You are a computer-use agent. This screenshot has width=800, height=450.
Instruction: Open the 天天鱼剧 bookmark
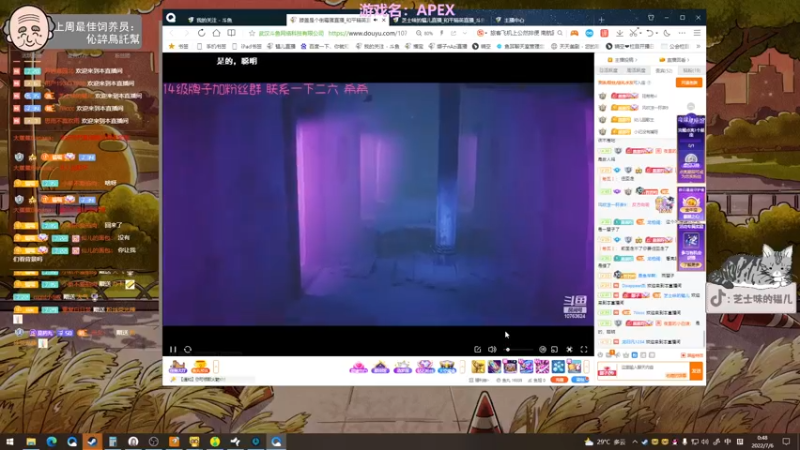pos(574,46)
